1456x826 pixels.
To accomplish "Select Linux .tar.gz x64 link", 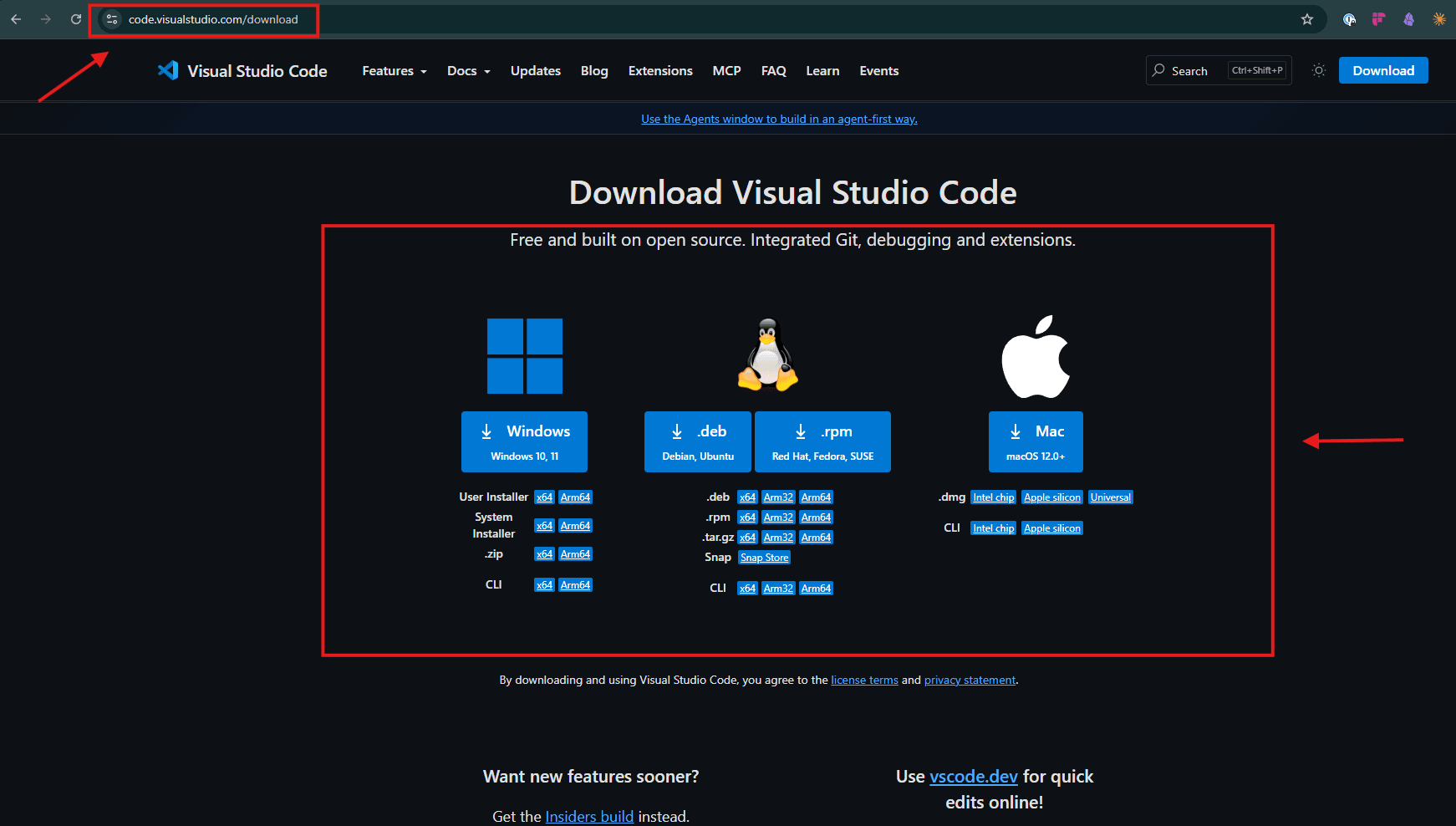I will tap(747, 538).
